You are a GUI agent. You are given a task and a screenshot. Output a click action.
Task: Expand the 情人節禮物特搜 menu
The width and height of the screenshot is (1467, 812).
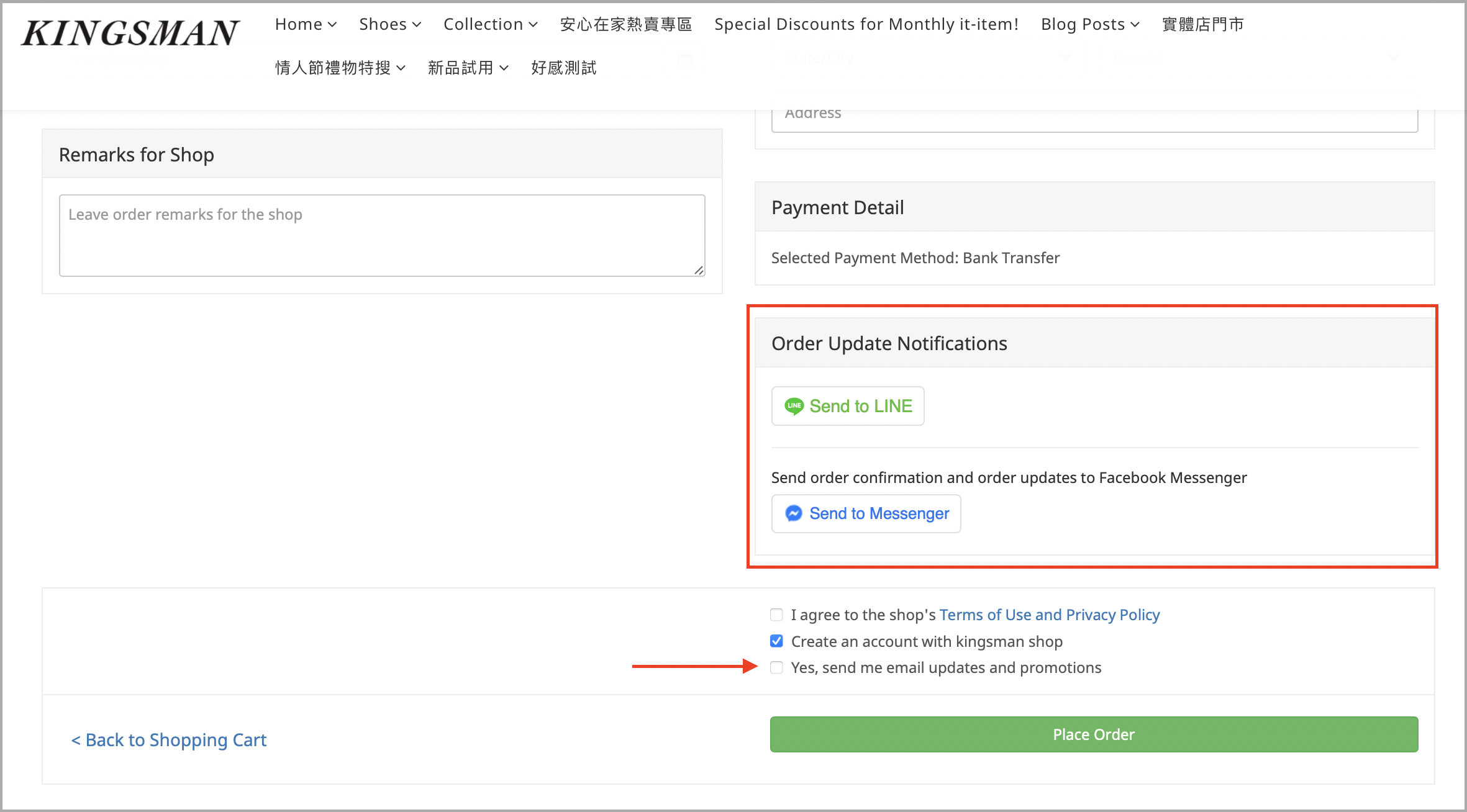(x=340, y=68)
